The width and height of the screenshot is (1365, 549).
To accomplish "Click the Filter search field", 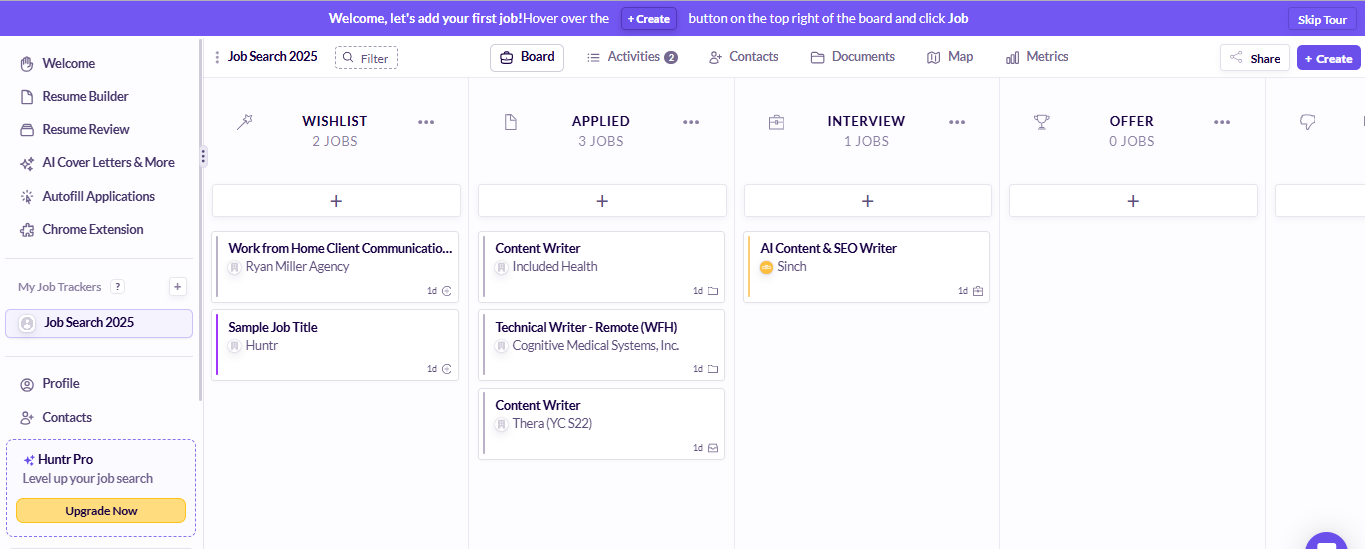I will (366, 58).
